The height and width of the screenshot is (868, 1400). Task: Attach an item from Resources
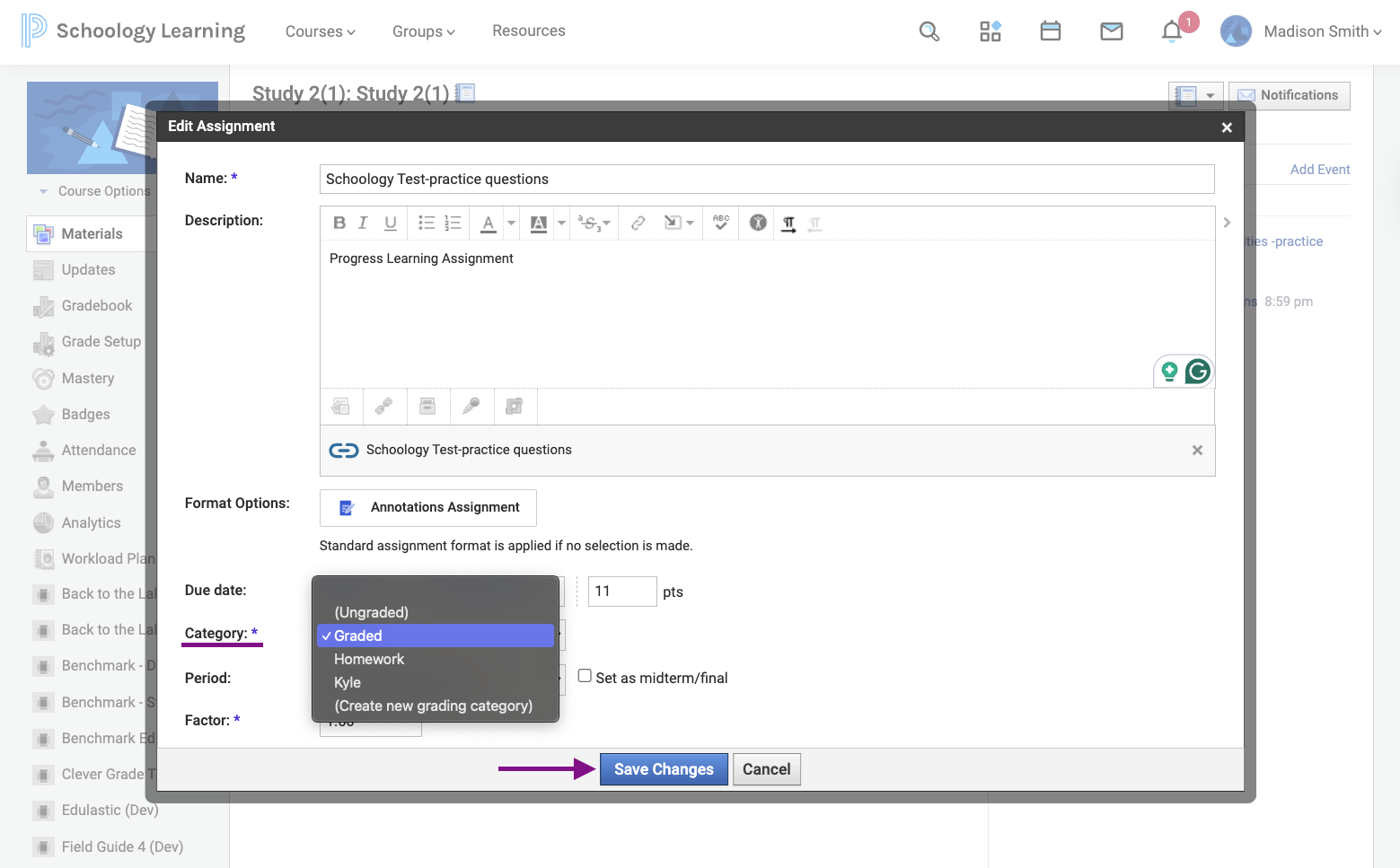[x=427, y=407]
